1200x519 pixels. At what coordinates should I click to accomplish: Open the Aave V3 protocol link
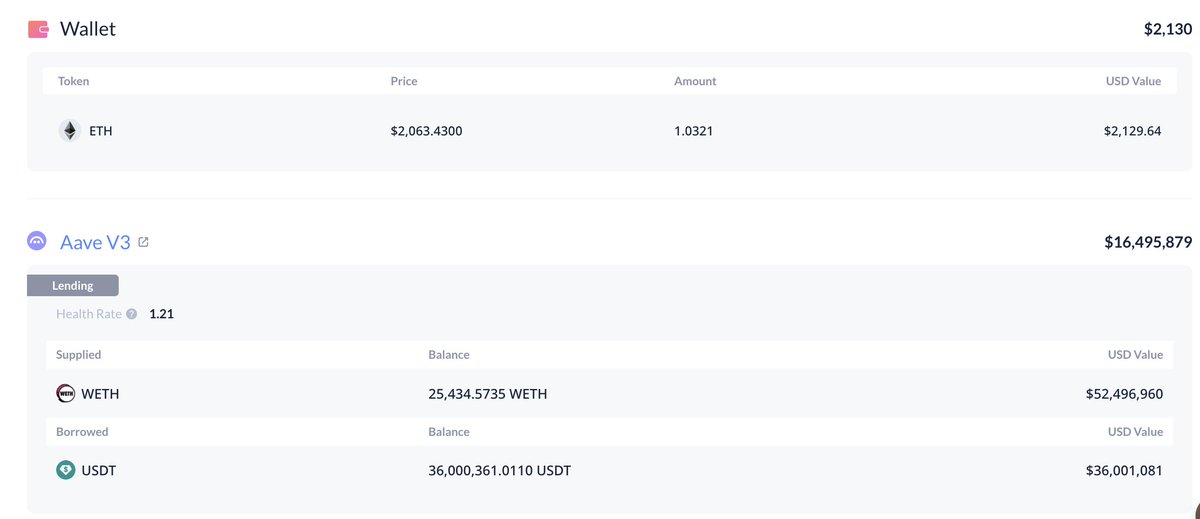pyautogui.click(x=95, y=242)
